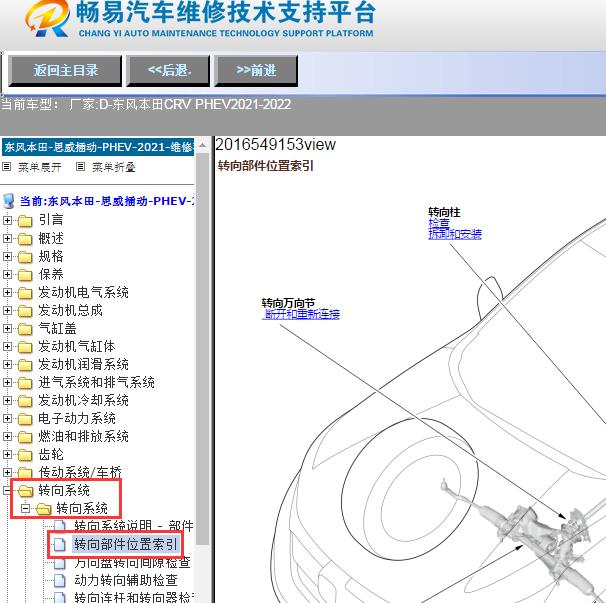Click the 进气系统和排气系统 folder icon
606x603 pixels.
pos(25,383)
